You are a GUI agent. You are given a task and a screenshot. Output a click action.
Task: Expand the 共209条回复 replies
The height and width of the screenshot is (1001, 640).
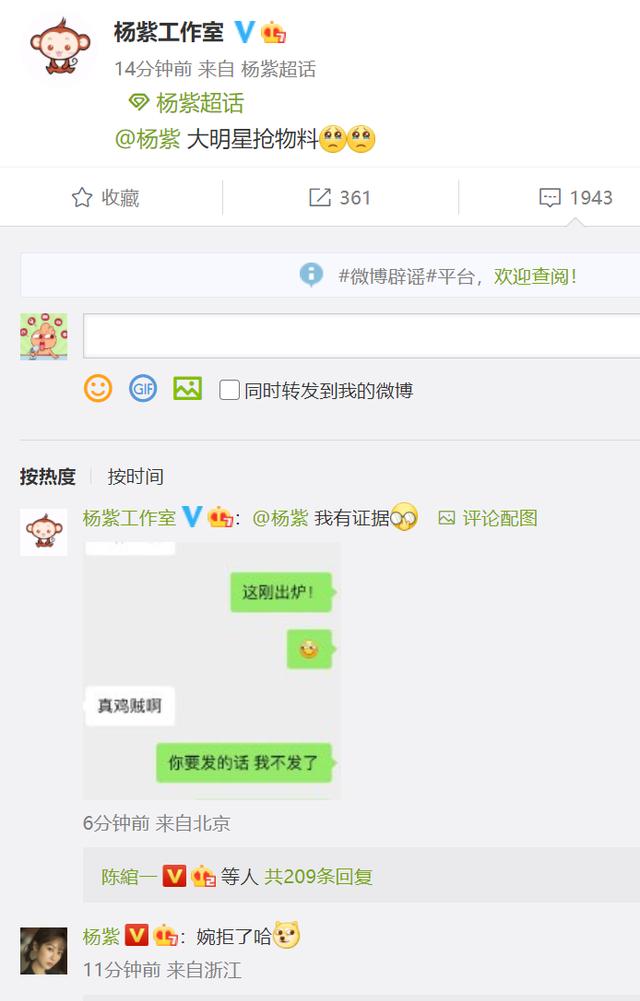pos(318,876)
